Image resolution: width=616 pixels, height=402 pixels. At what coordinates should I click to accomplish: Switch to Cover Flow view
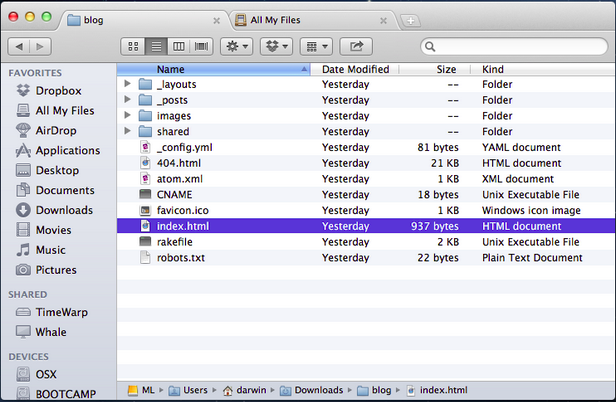(x=201, y=46)
